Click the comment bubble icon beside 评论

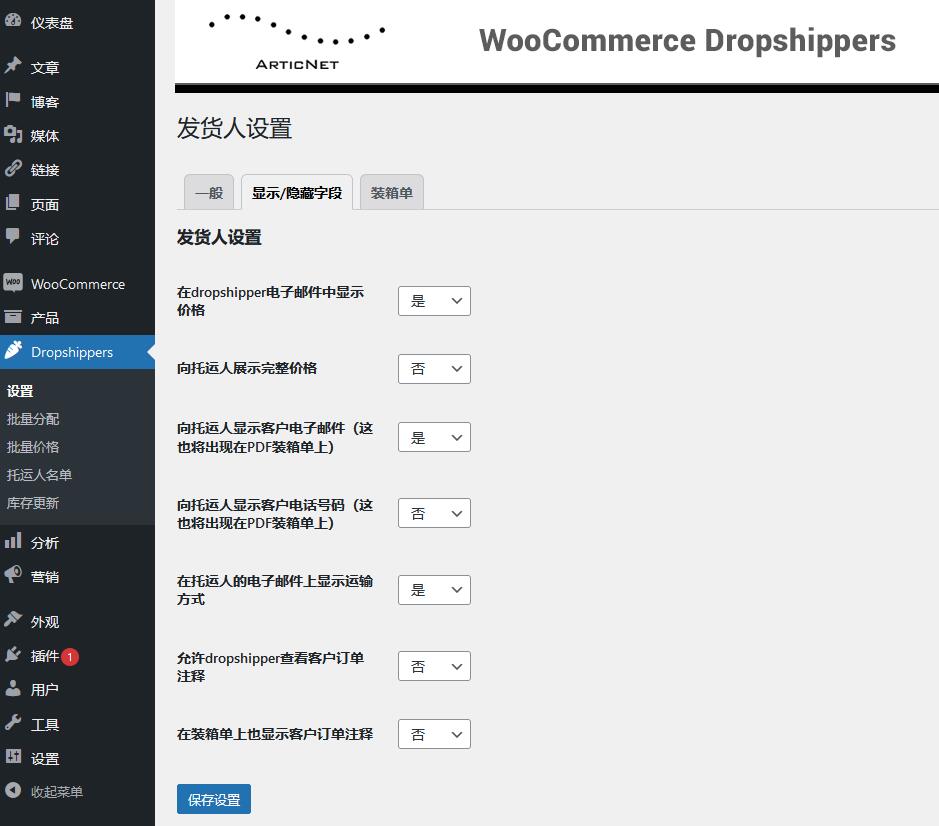tap(13, 237)
